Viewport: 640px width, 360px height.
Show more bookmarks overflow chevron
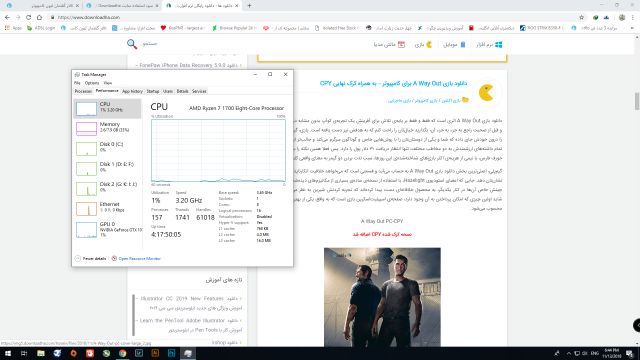tap(632, 28)
